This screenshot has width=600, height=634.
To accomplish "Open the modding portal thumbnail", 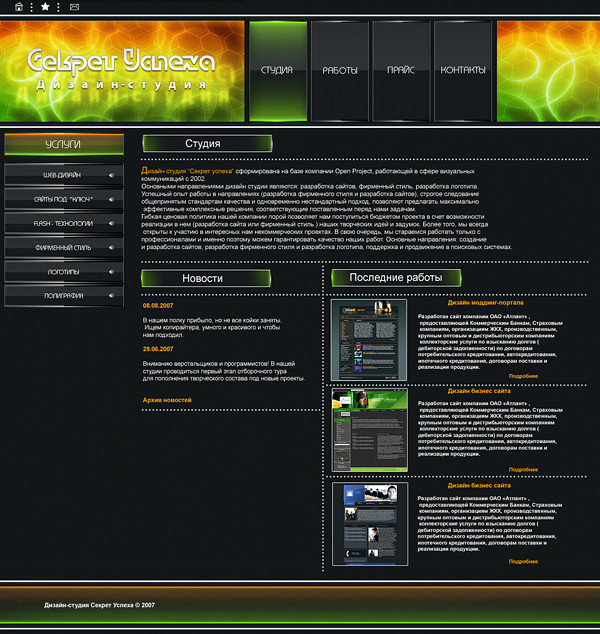I will pyautogui.click(x=369, y=340).
